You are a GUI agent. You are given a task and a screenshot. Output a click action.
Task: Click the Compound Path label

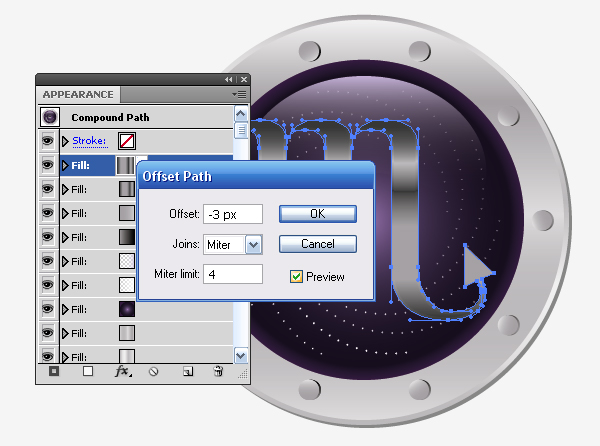110,117
